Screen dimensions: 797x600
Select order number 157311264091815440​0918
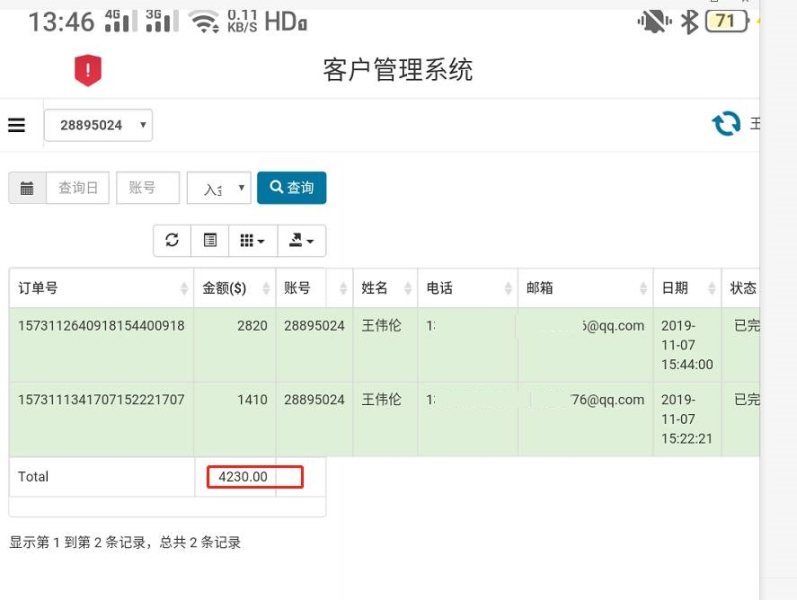(101, 326)
